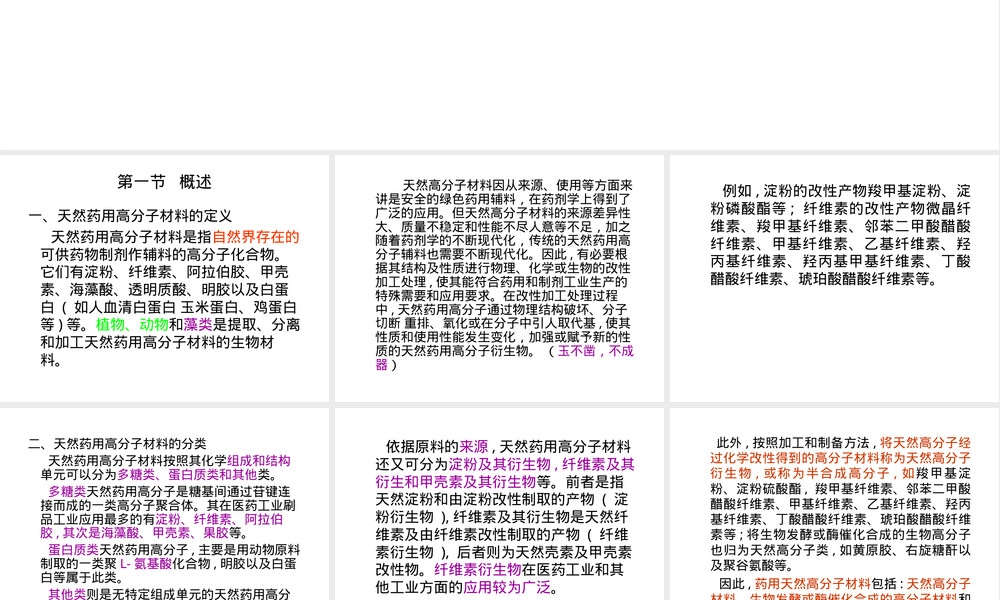The height and width of the screenshot is (600, 1000).
Task: Click the green text 植物、动物
Action: pyautogui.click(x=132, y=325)
